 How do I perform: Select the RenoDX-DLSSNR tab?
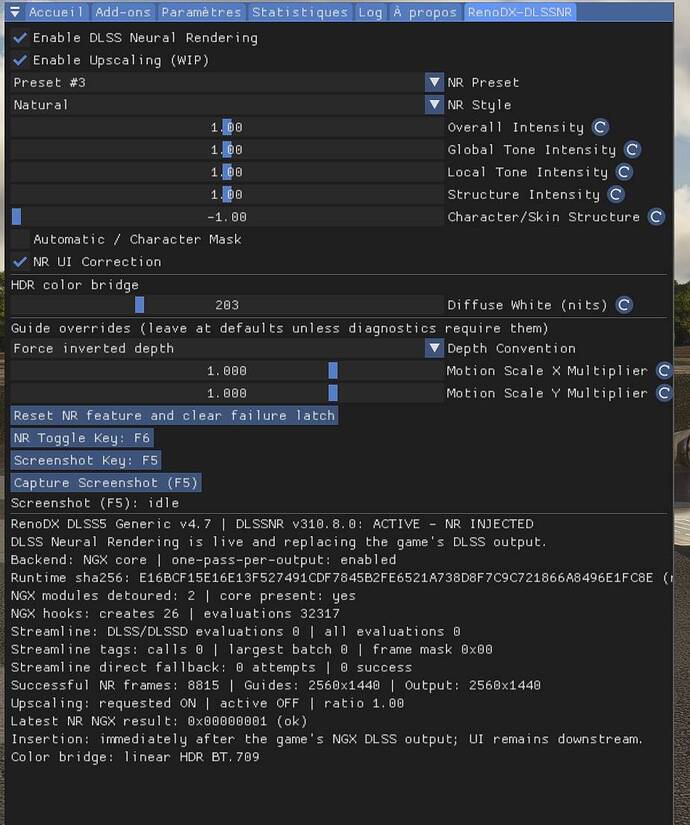(x=520, y=12)
